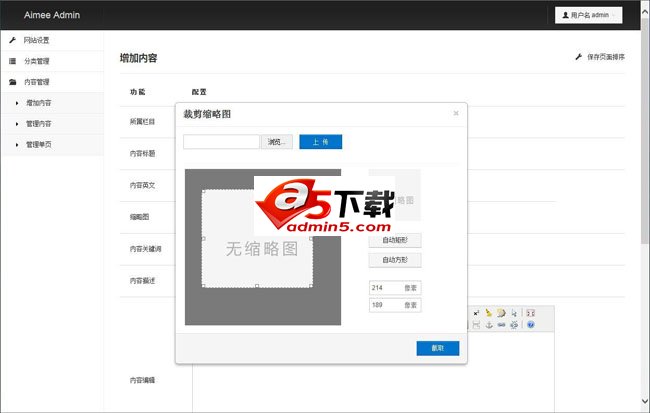The height and width of the screenshot is (413, 650).
Task: Click the wrench icon next to 保存页面排序
Action: click(x=579, y=57)
